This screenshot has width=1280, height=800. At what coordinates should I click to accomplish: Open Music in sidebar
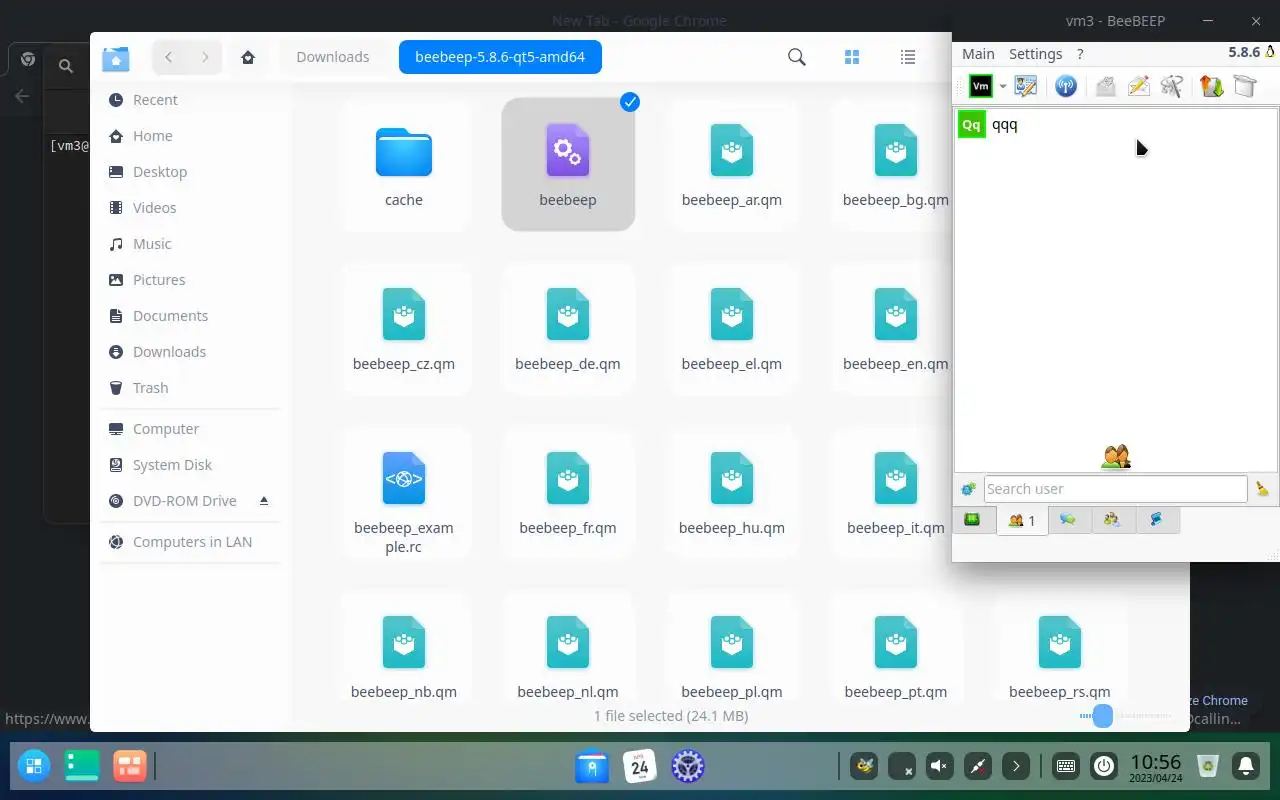(x=190, y=244)
